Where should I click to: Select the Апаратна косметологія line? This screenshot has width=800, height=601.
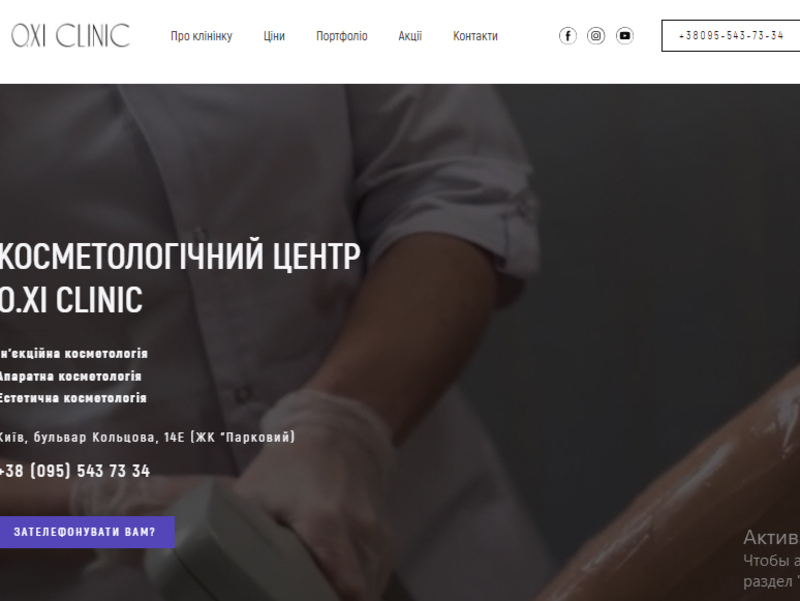tap(70, 376)
